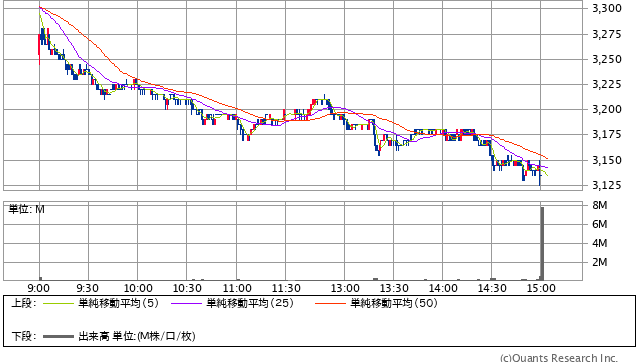Click the 14:30 time axis label
Screen dimensions: 638x362
[492, 288]
